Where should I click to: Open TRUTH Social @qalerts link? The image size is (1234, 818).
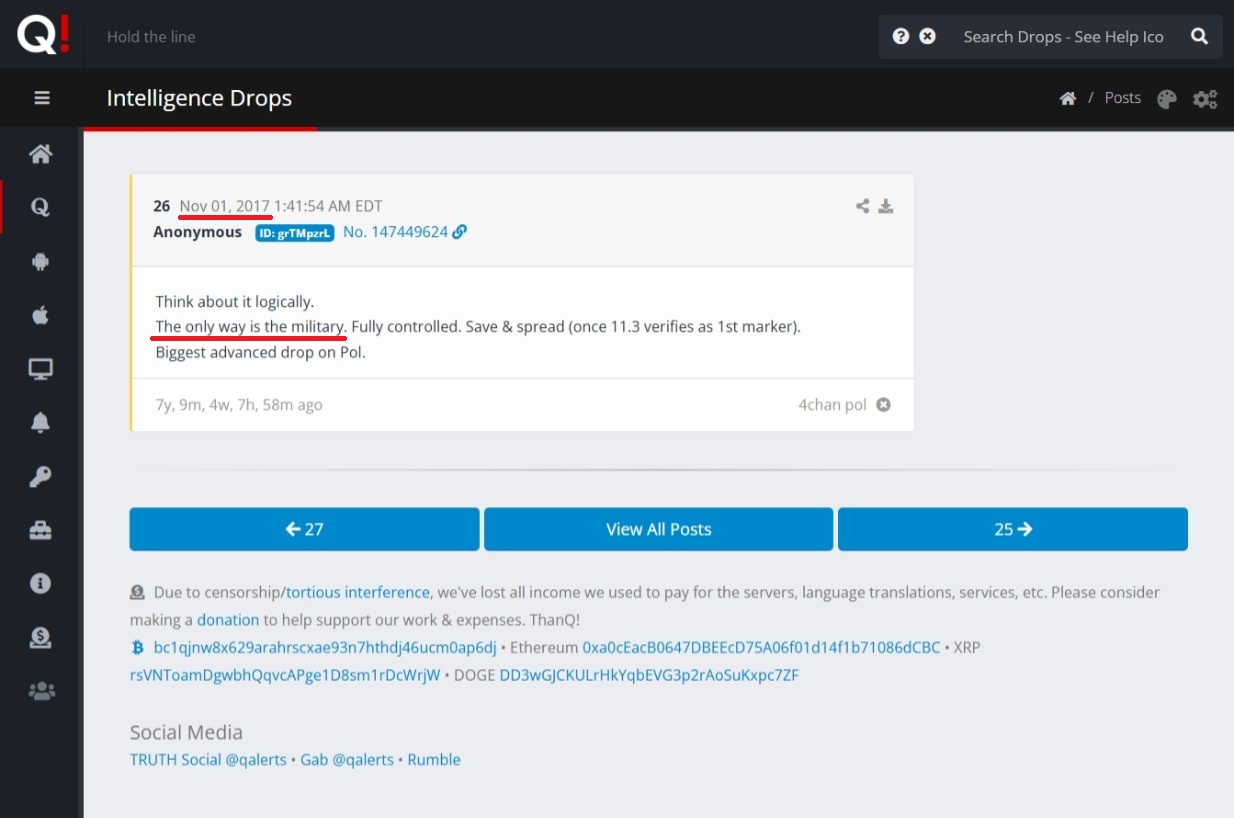point(208,760)
